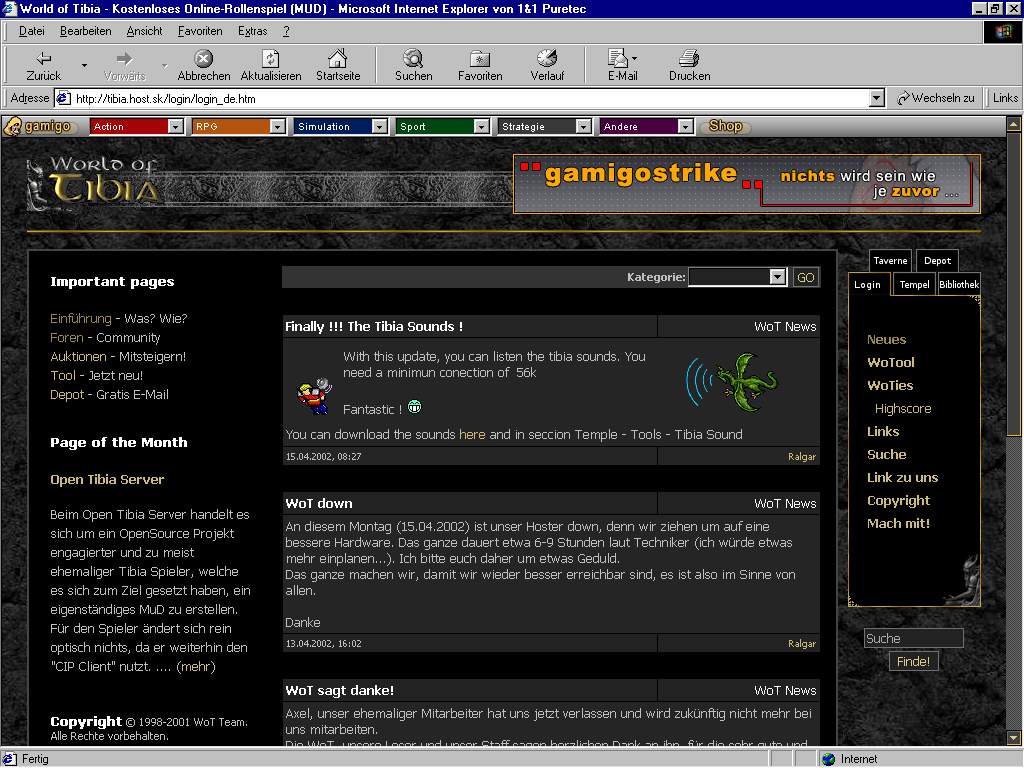The width and height of the screenshot is (1024, 768).
Task: Expand the address bar dropdown
Action: point(877,99)
